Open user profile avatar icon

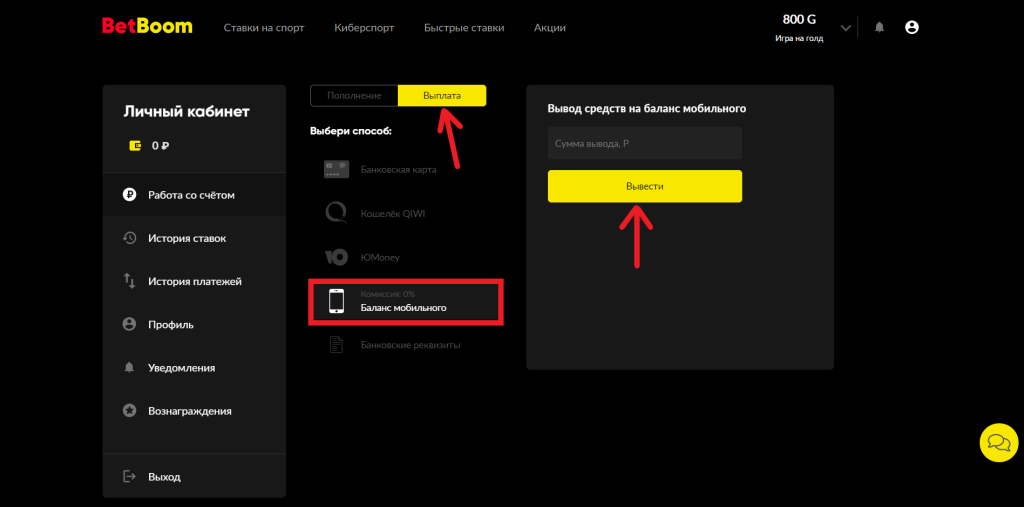coord(911,28)
